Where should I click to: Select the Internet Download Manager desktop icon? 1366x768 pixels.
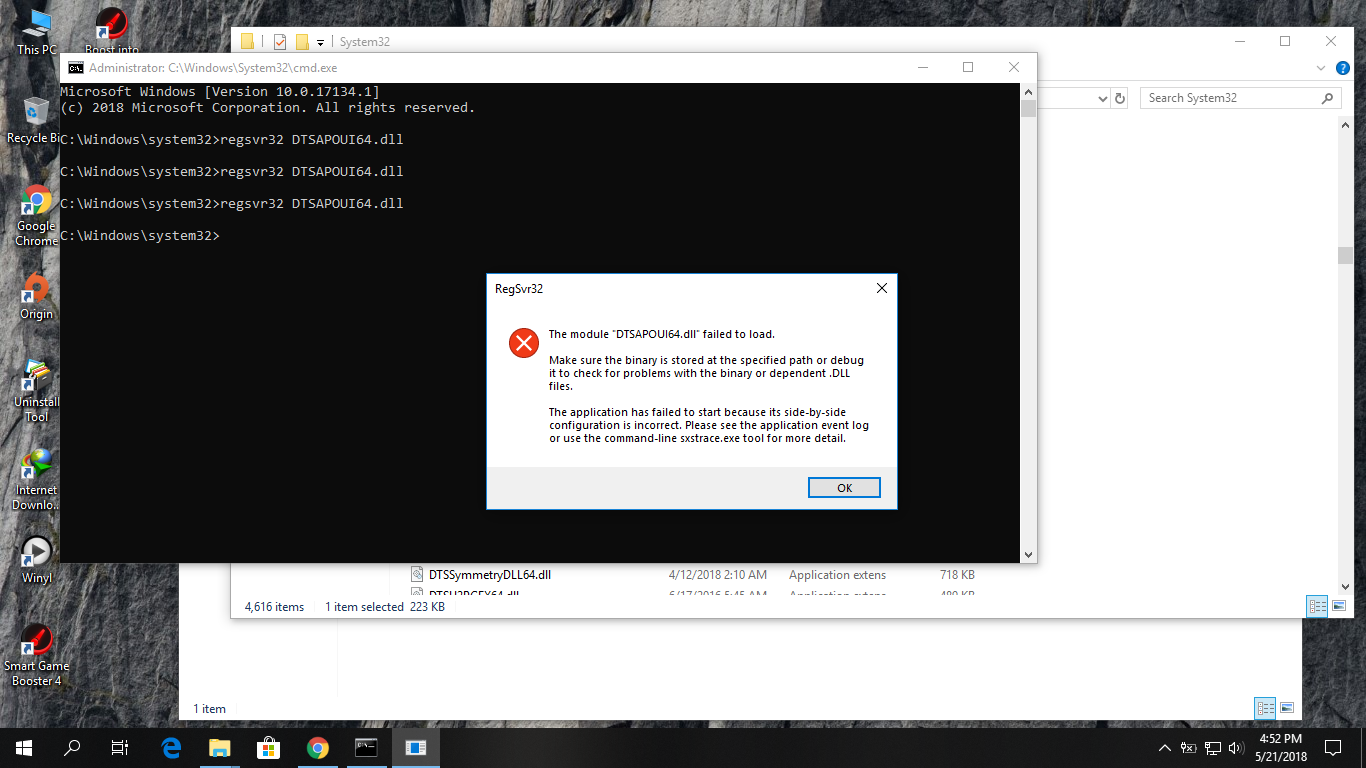click(37, 479)
